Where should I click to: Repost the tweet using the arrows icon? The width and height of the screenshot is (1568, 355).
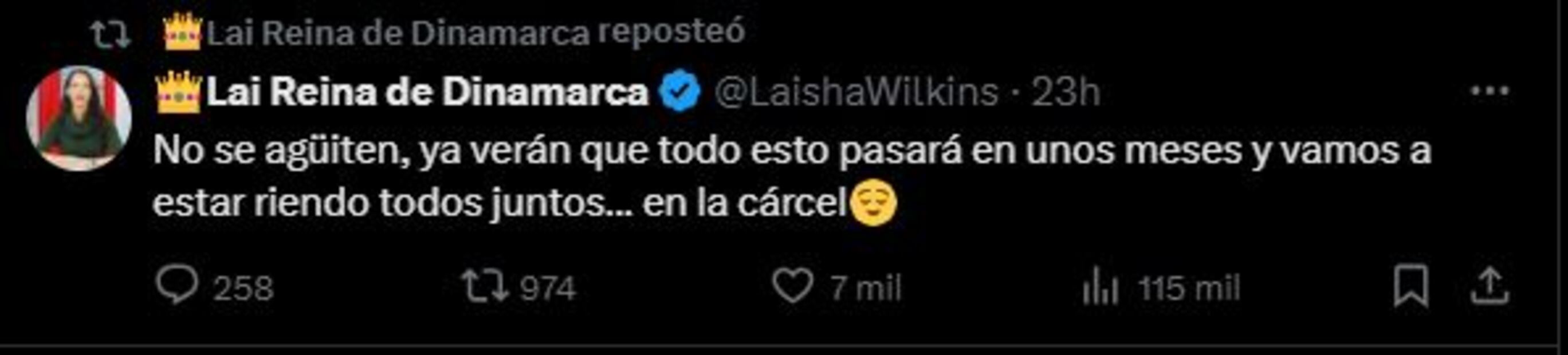(485, 286)
